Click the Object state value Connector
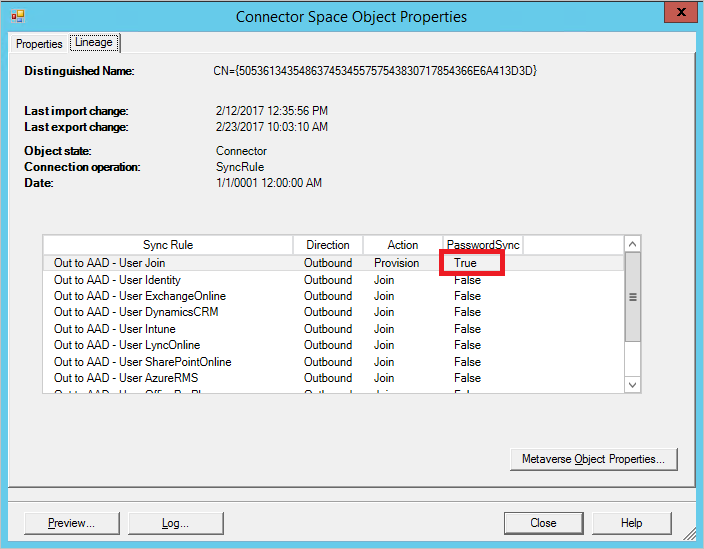 241,151
